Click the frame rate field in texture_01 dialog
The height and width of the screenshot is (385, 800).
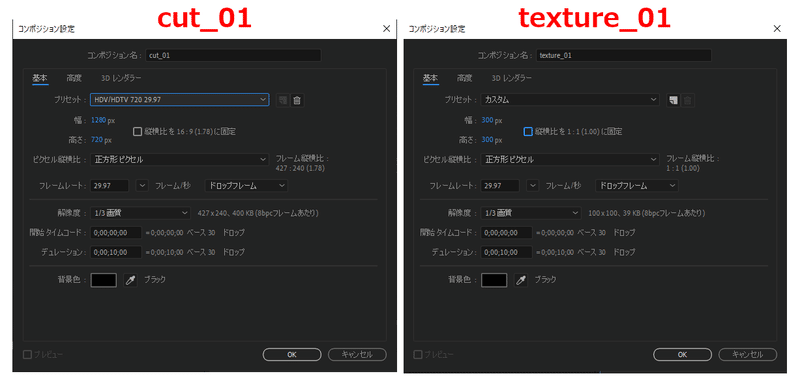tap(501, 186)
